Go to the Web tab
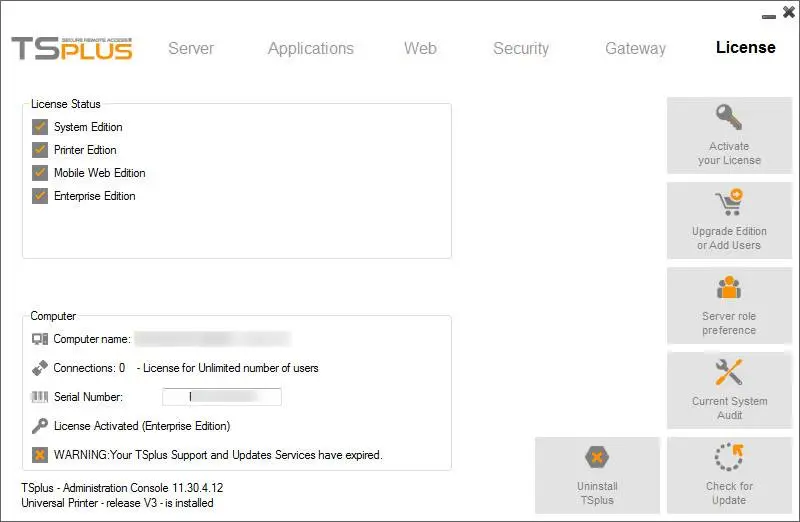 [x=420, y=48]
